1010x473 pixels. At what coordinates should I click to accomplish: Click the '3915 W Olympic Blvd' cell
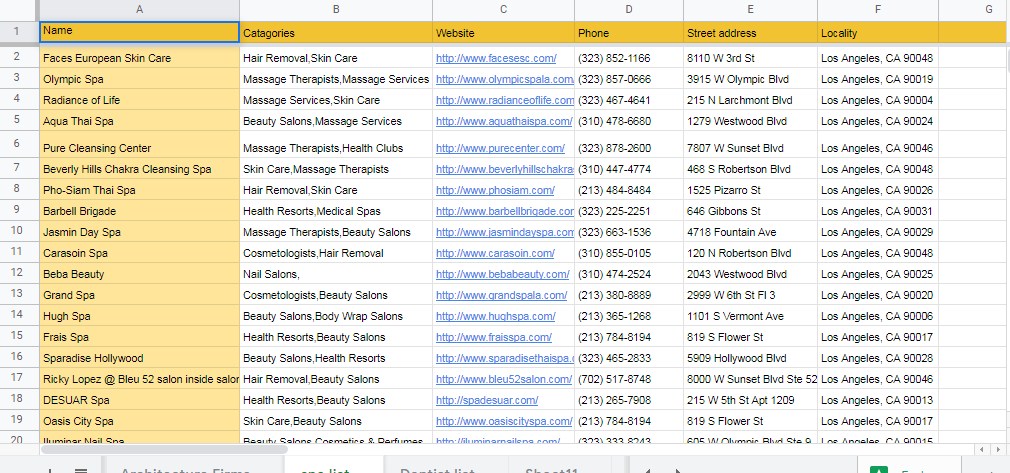[750, 79]
